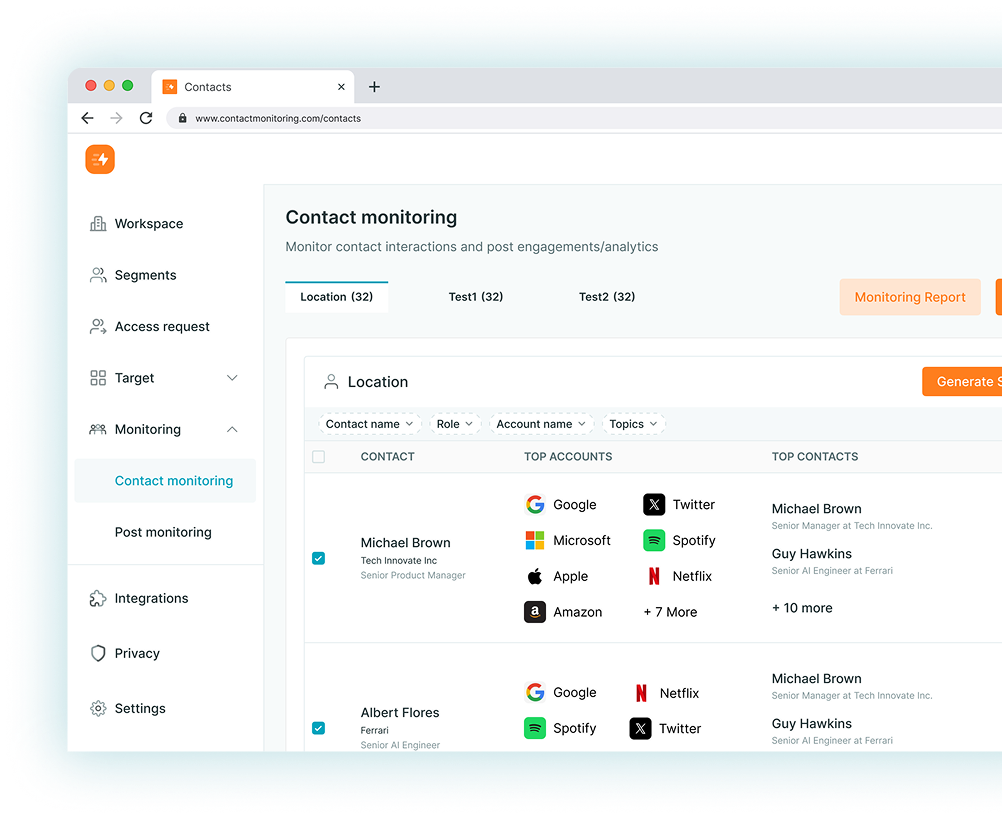Click the orange lightning app logo

coord(100,159)
